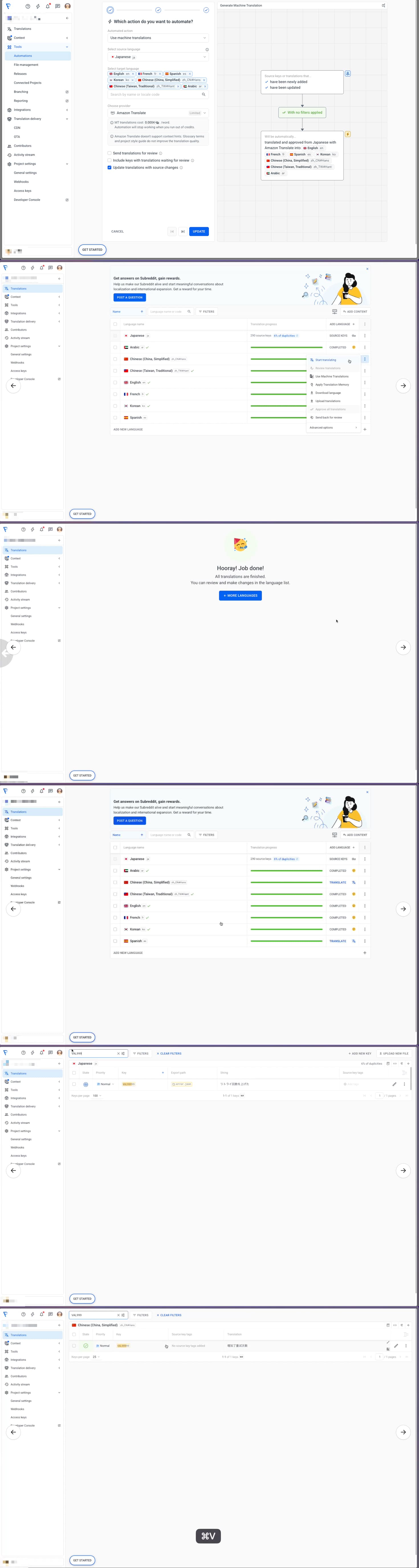The height and width of the screenshot is (1568, 419).
Task: Uncheck Update translations with source changes
Action: click(110, 167)
